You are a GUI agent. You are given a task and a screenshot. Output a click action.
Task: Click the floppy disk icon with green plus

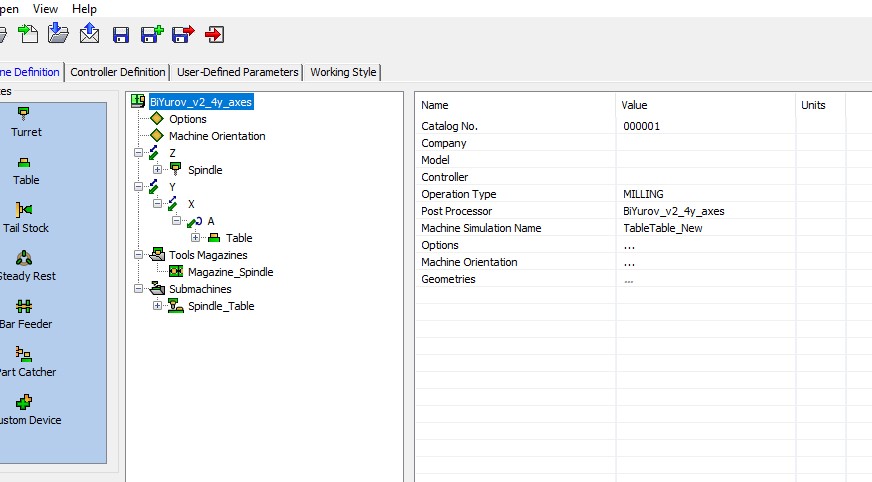click(x=152, y=34)
